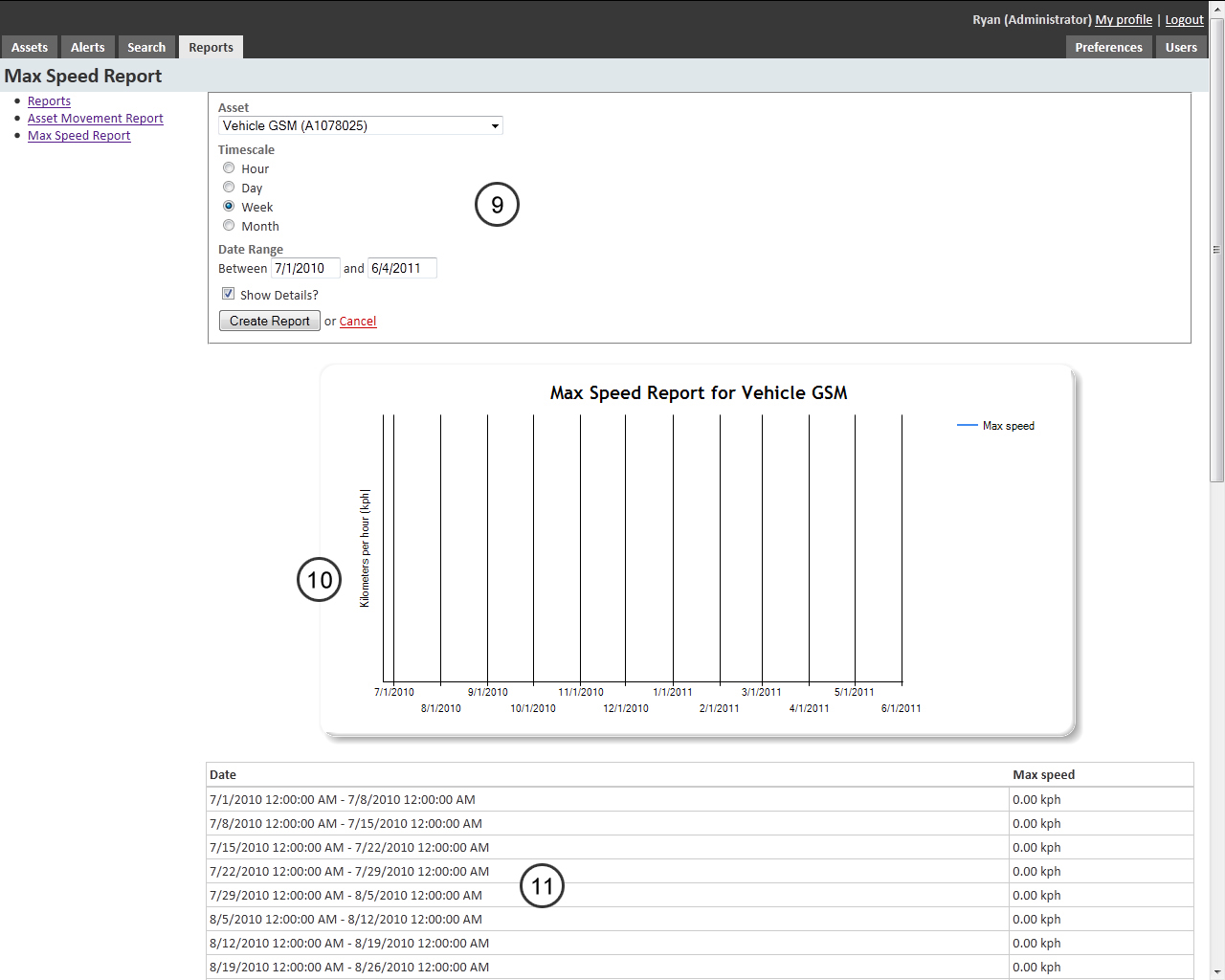Click the start date field showing 7/1/2010
This screenshot has height=980, width=1225.
304,268
